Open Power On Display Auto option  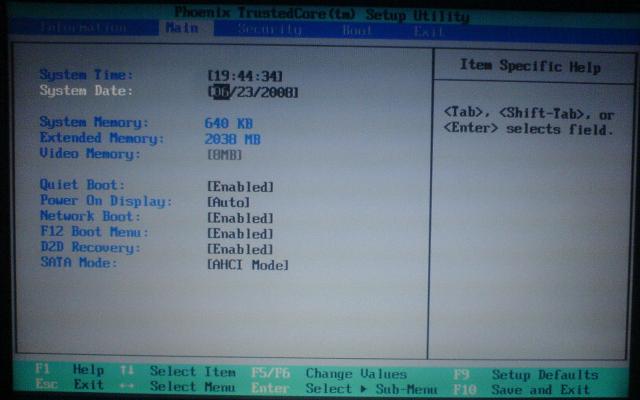coord(228,202)
